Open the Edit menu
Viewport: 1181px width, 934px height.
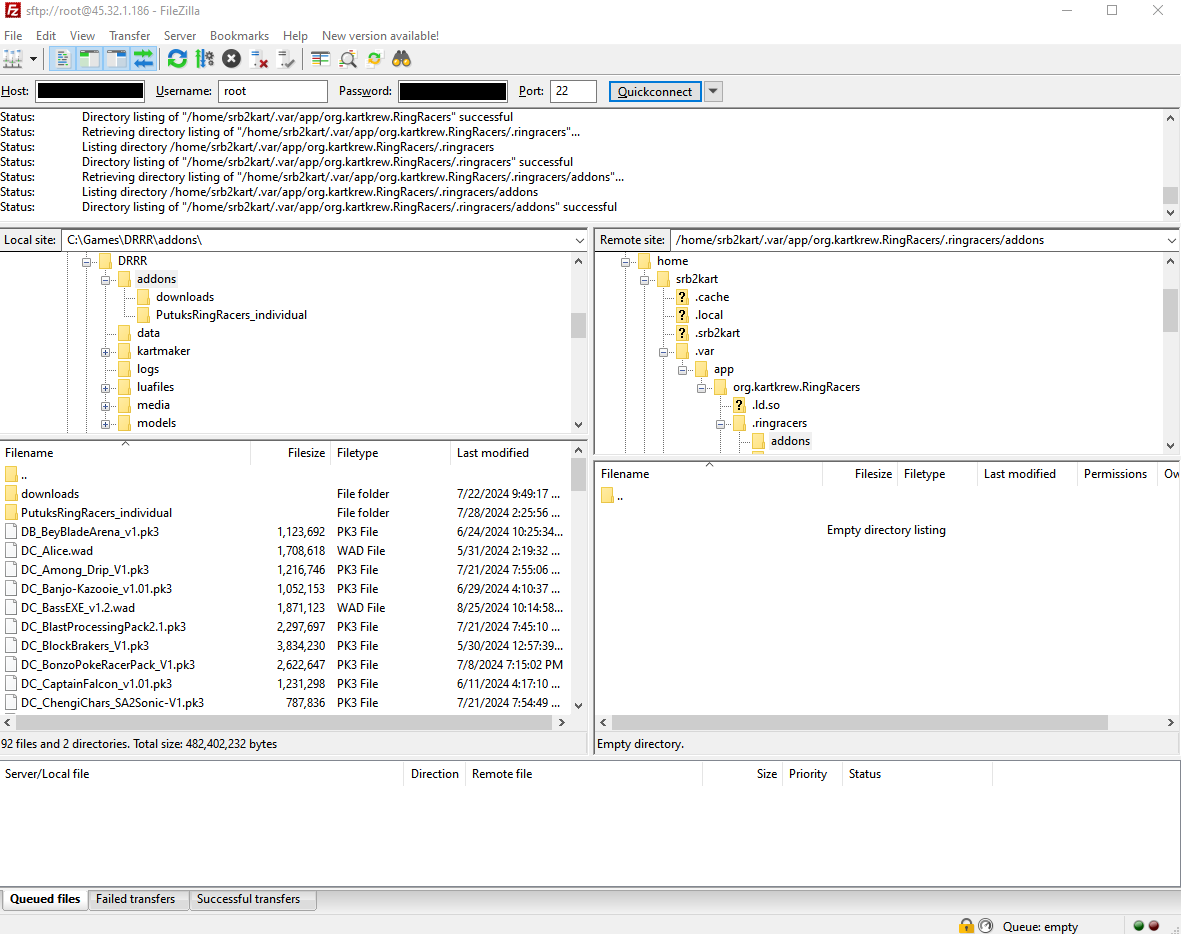click(x=46, y=35)
